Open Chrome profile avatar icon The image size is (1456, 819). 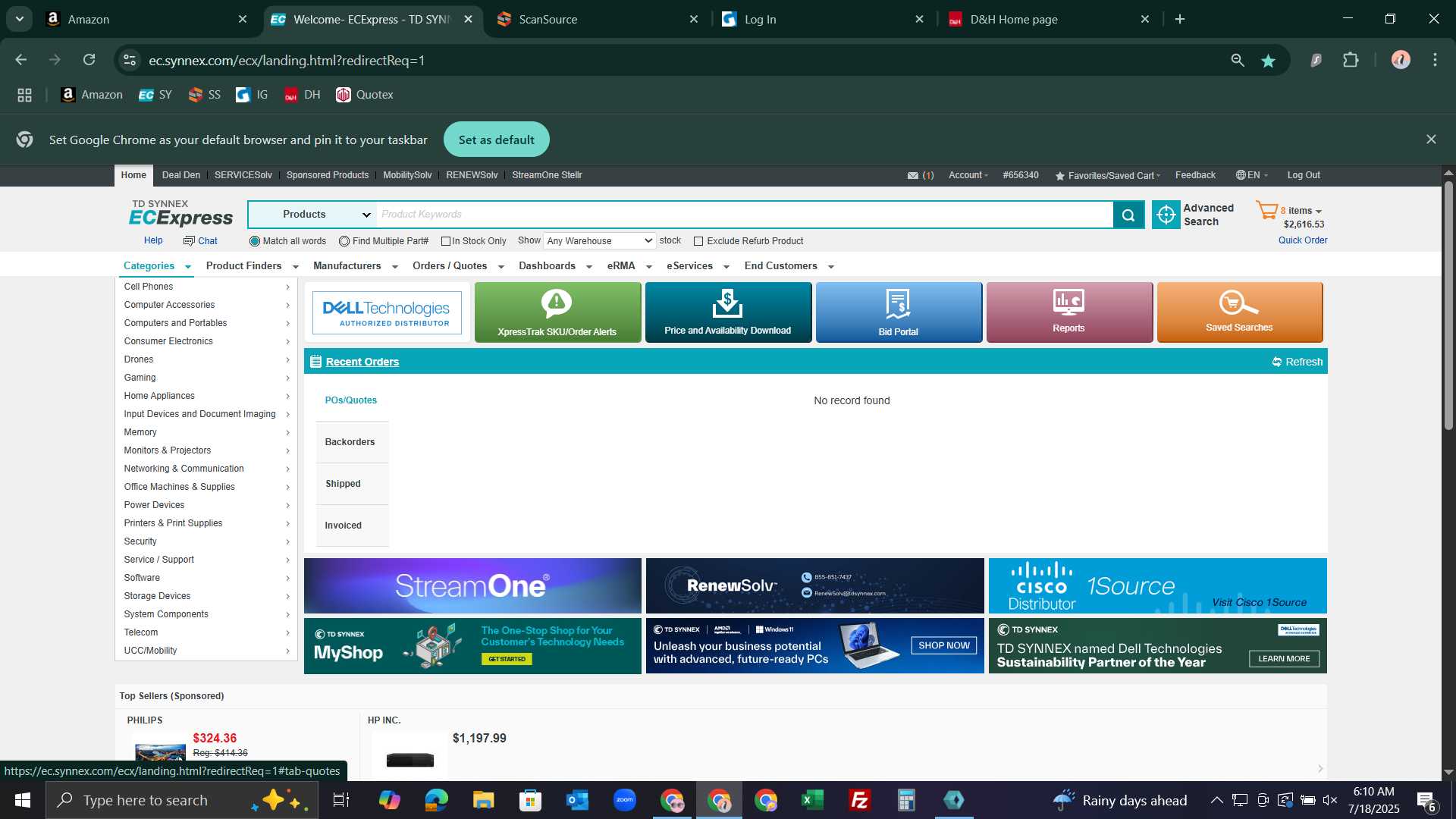[1401, 60]
